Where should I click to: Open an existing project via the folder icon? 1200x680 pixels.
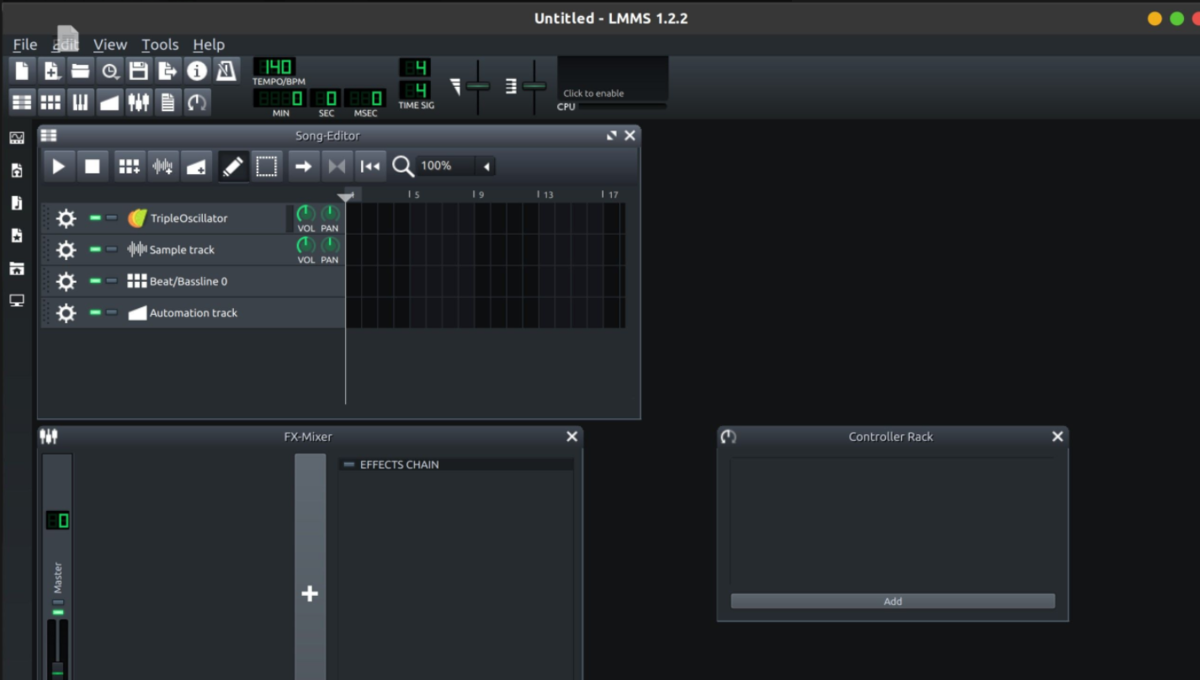80,70
